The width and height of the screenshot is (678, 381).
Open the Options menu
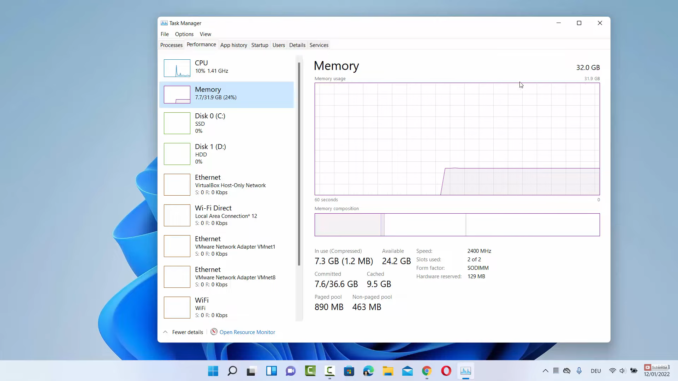click(x=184, y=34)
